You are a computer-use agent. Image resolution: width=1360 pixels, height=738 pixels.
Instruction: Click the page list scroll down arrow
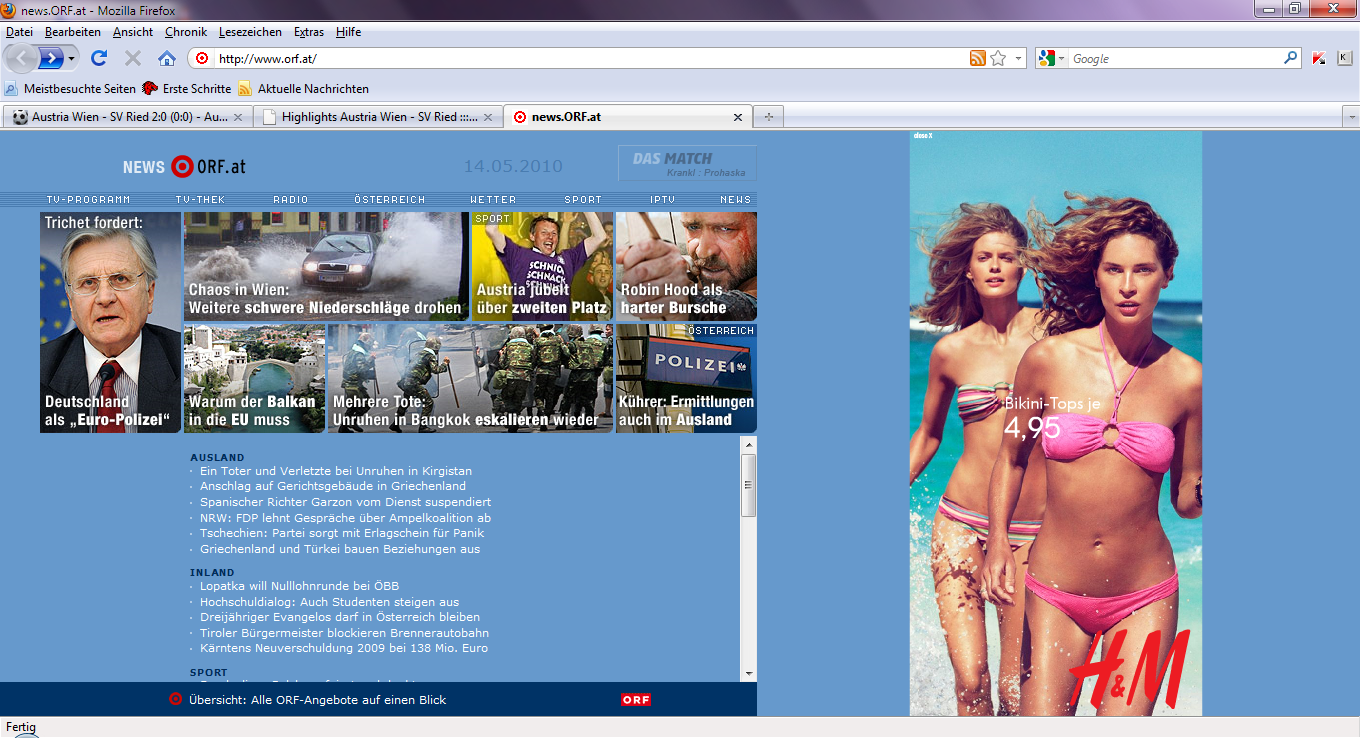click(x=748, y=674)
